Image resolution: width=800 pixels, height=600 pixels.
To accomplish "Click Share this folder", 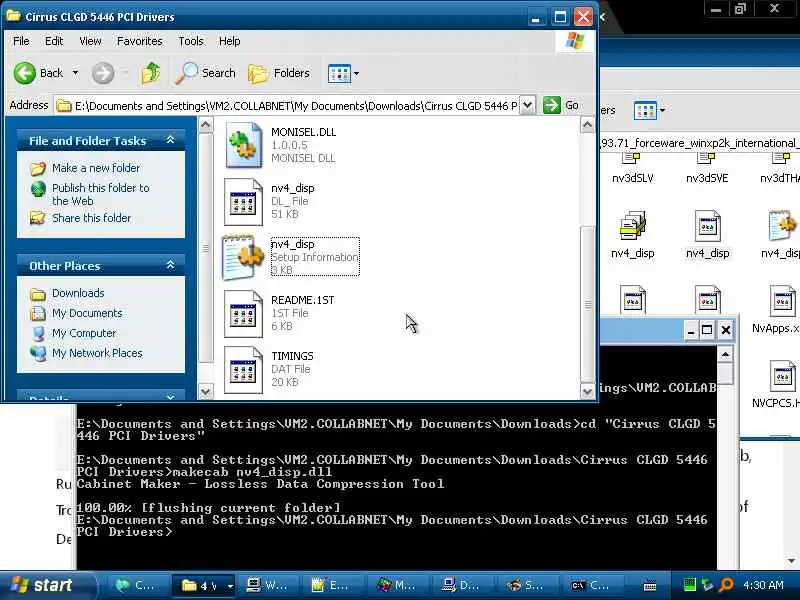I will point(91,218).
